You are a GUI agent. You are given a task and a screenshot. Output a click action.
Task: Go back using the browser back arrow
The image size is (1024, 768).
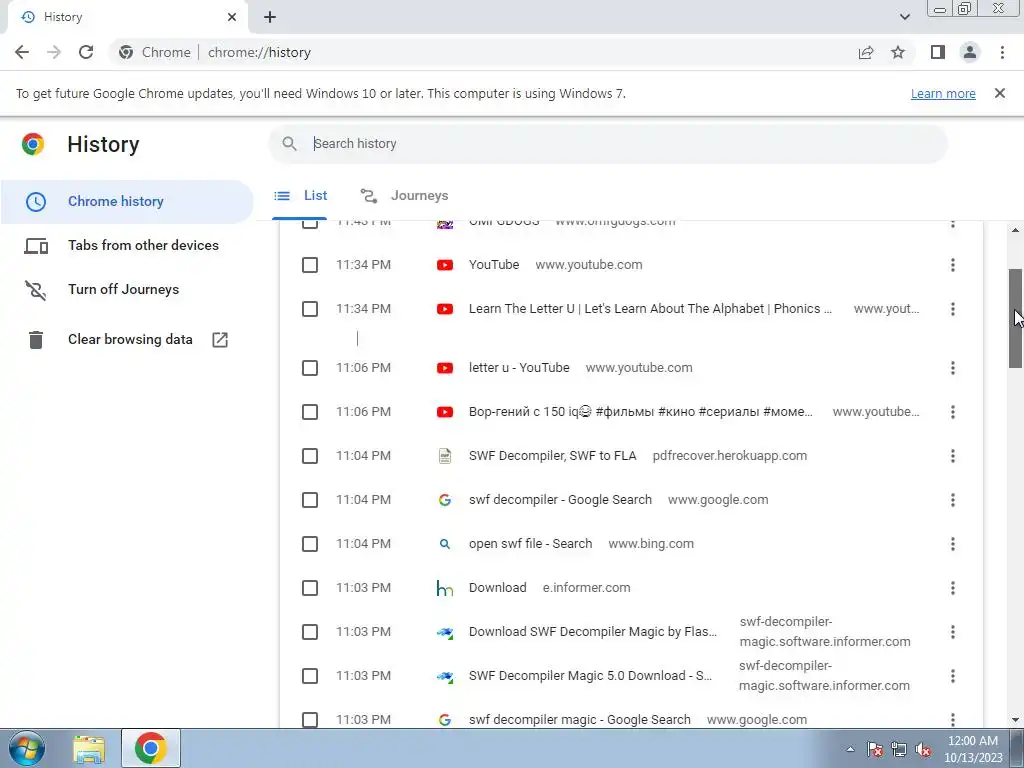pos(22,52)
